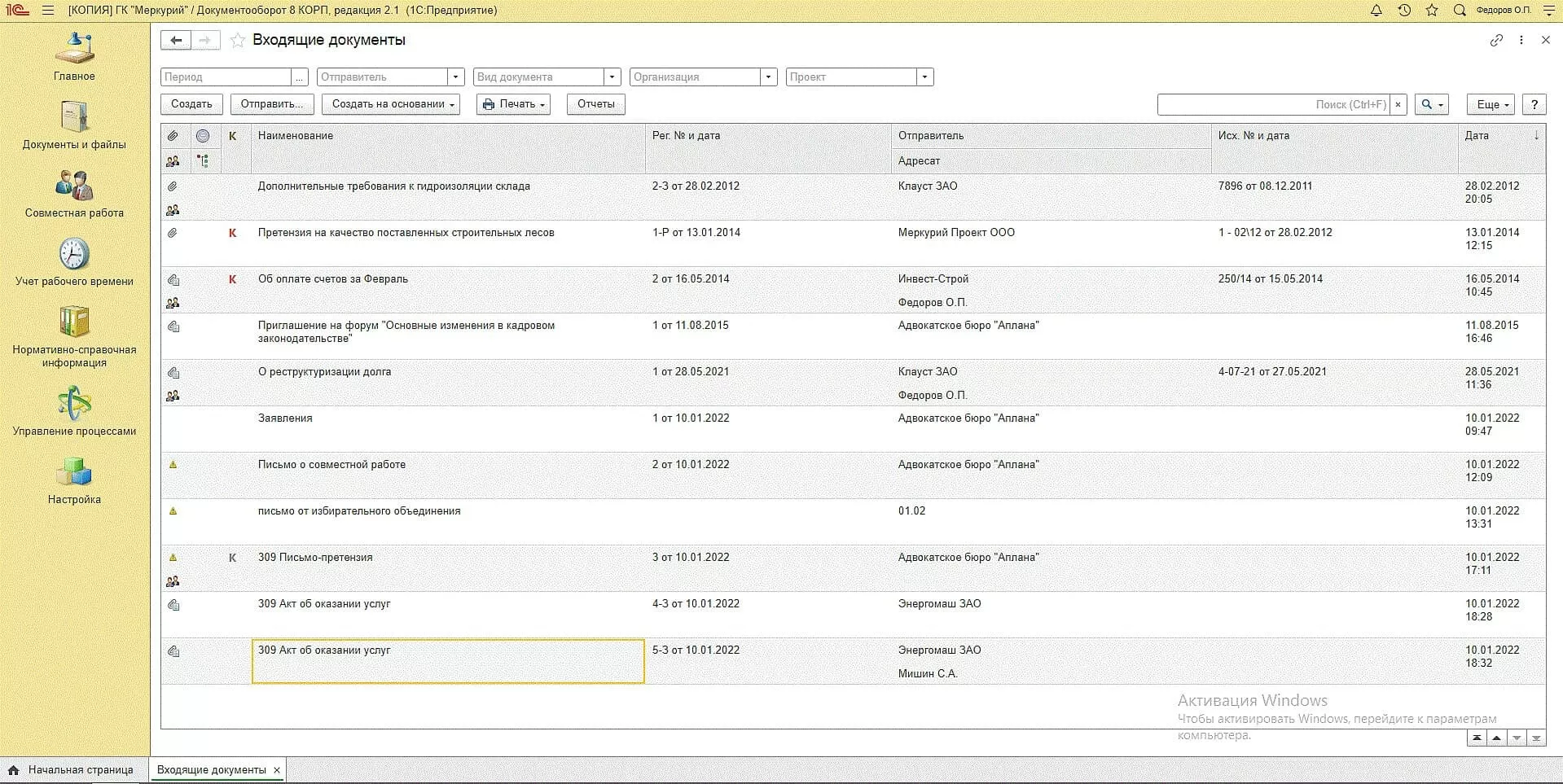Open the Еще menu
This screenshot has height=784, width=1563.
1491,104
